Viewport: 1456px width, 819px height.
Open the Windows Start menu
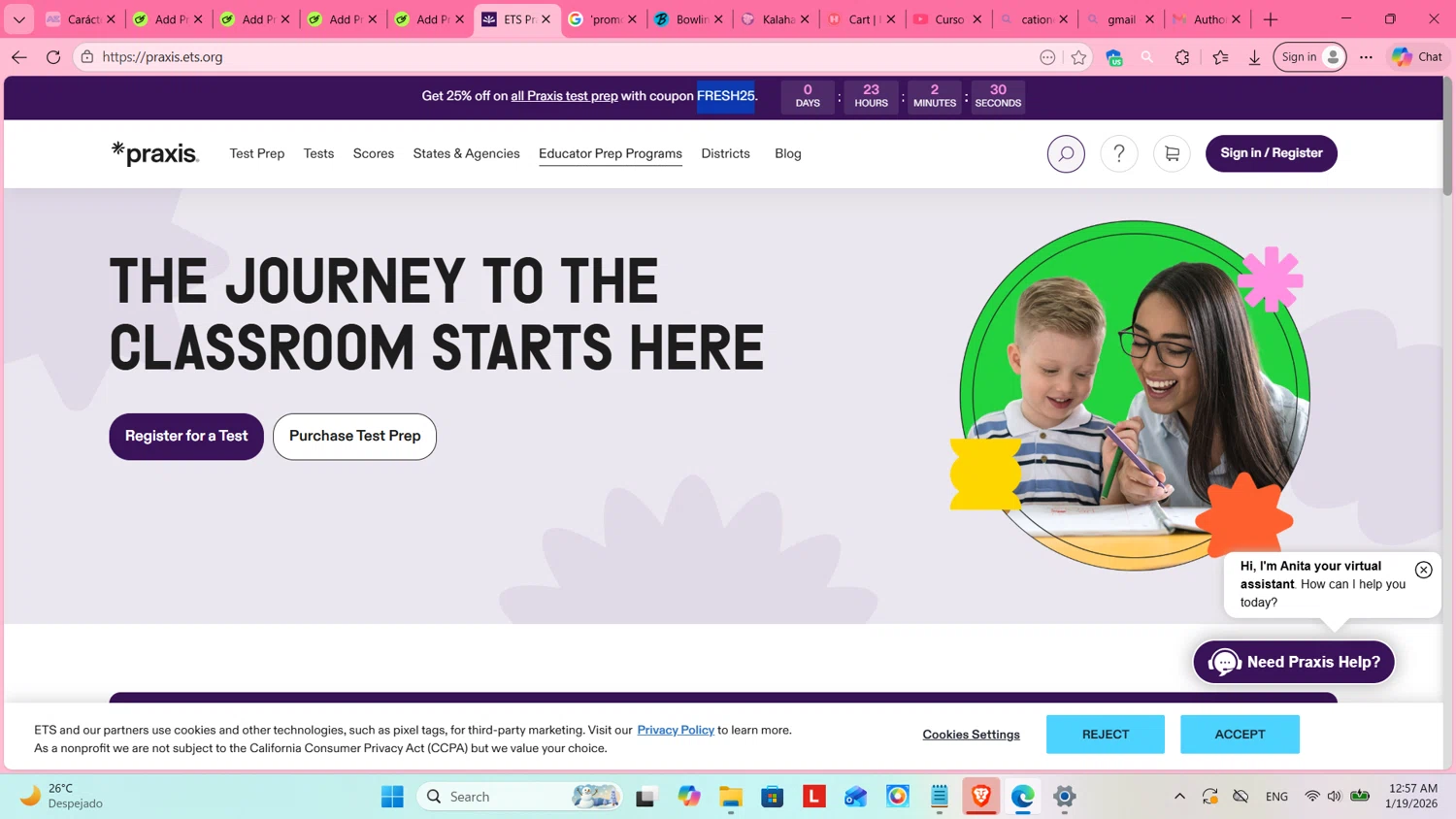[x=392, y=797]
